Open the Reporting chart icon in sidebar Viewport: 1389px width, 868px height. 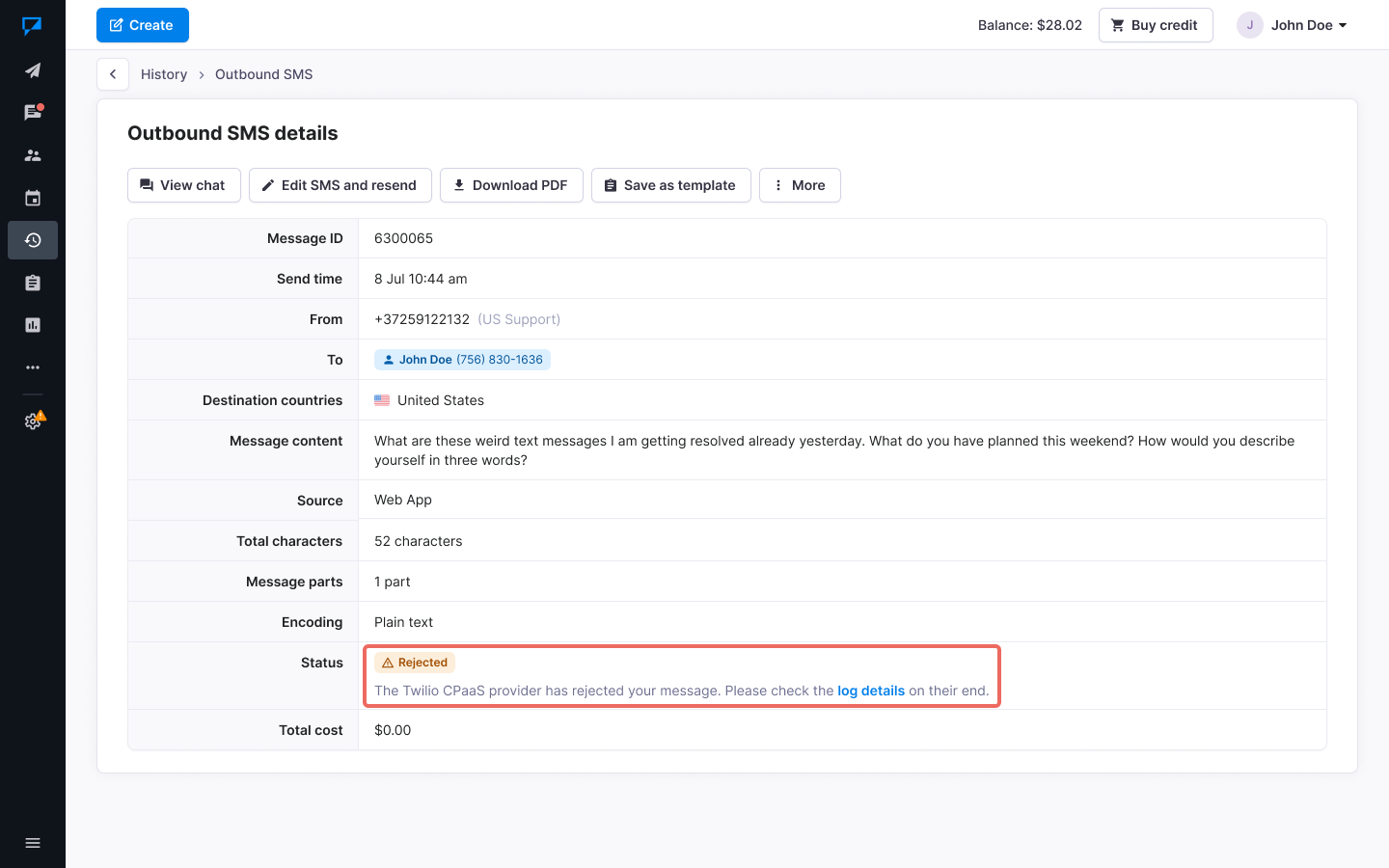(33, 325)
